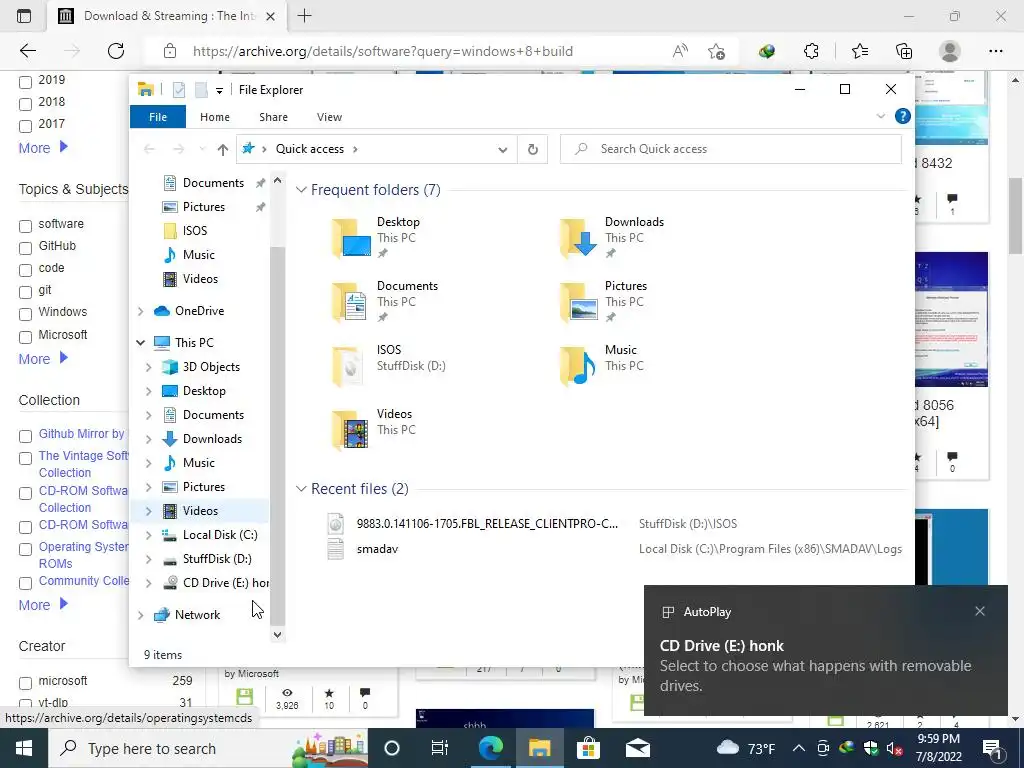The width and height of the screenshot is (1024, 768).
Task: Collapse Recent files section
Action: pyautogui.click(x=301, y=489)
